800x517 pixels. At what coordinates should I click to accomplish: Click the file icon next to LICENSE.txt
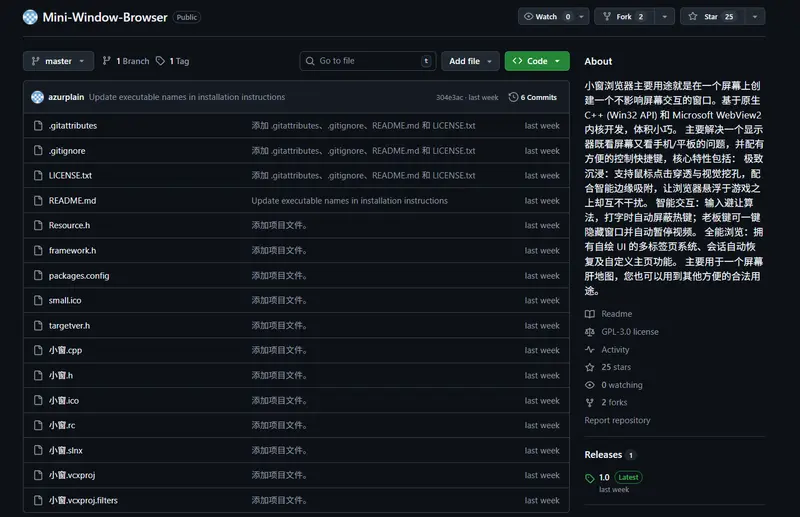(x=38, y=176)
